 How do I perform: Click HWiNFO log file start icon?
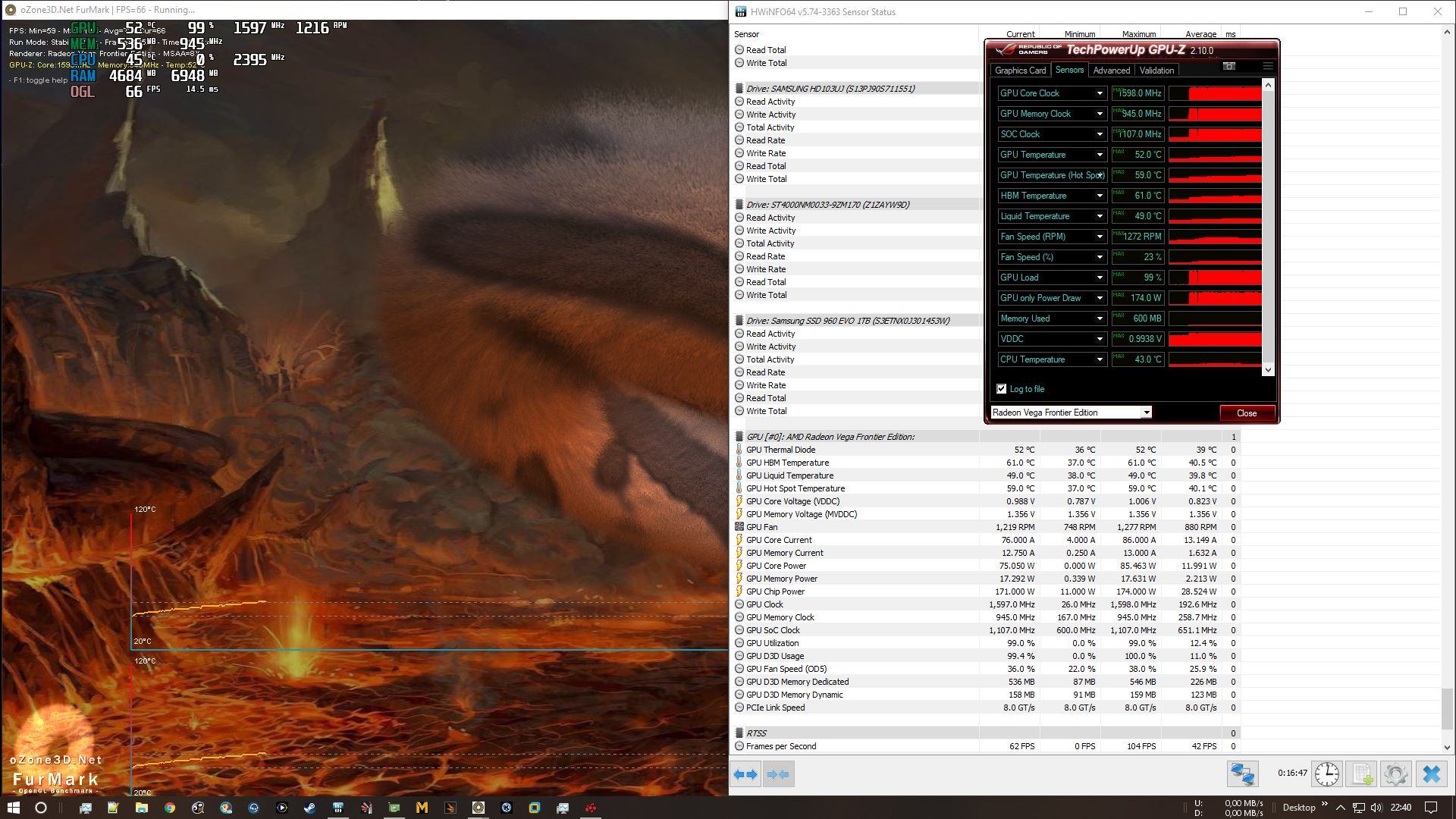(1361, 774)
